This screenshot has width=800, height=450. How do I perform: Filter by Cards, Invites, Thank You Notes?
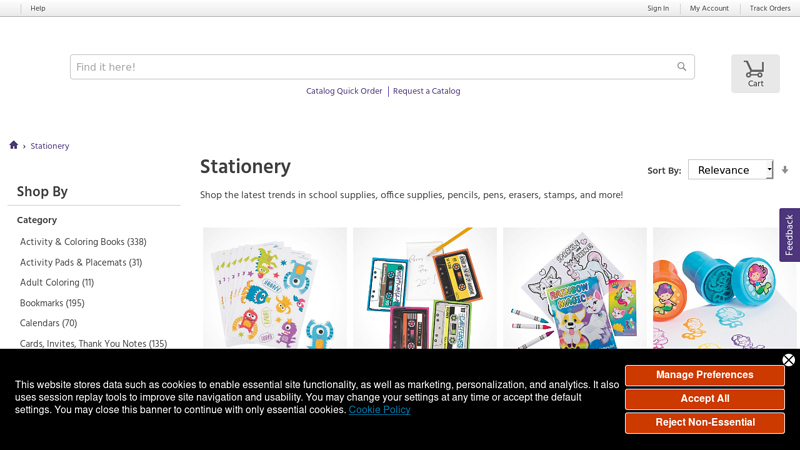(93, 343)
